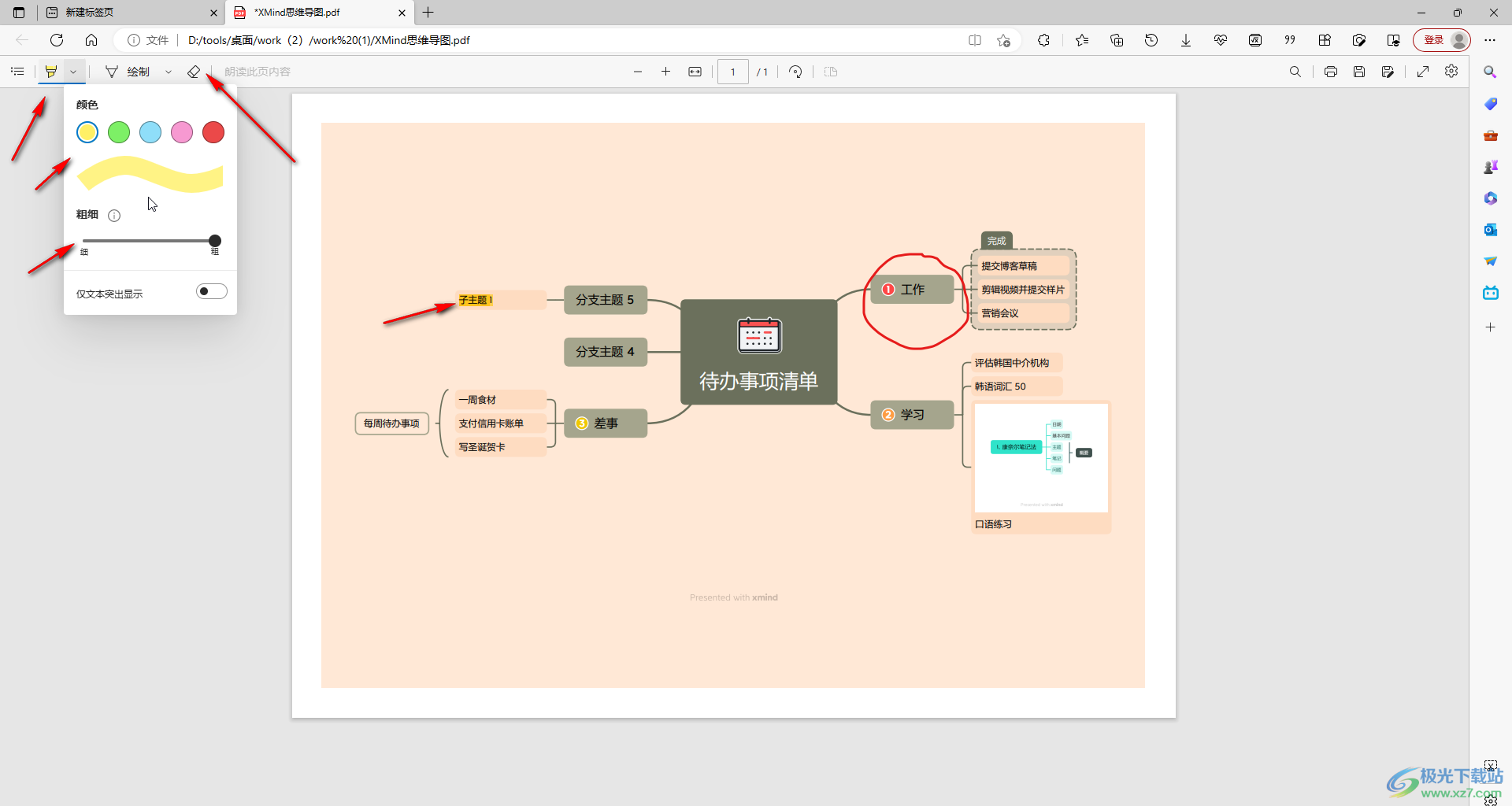Screen dimensions: 1512x806
Task: Zoom in the PDF page
Action: 665,72
